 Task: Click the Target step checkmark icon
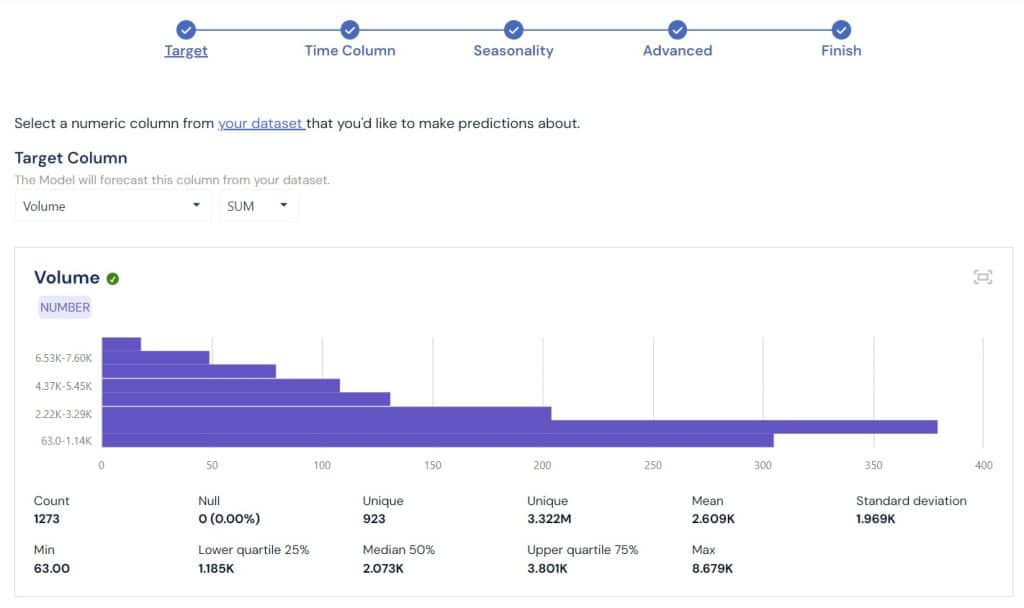coord(186,29)
